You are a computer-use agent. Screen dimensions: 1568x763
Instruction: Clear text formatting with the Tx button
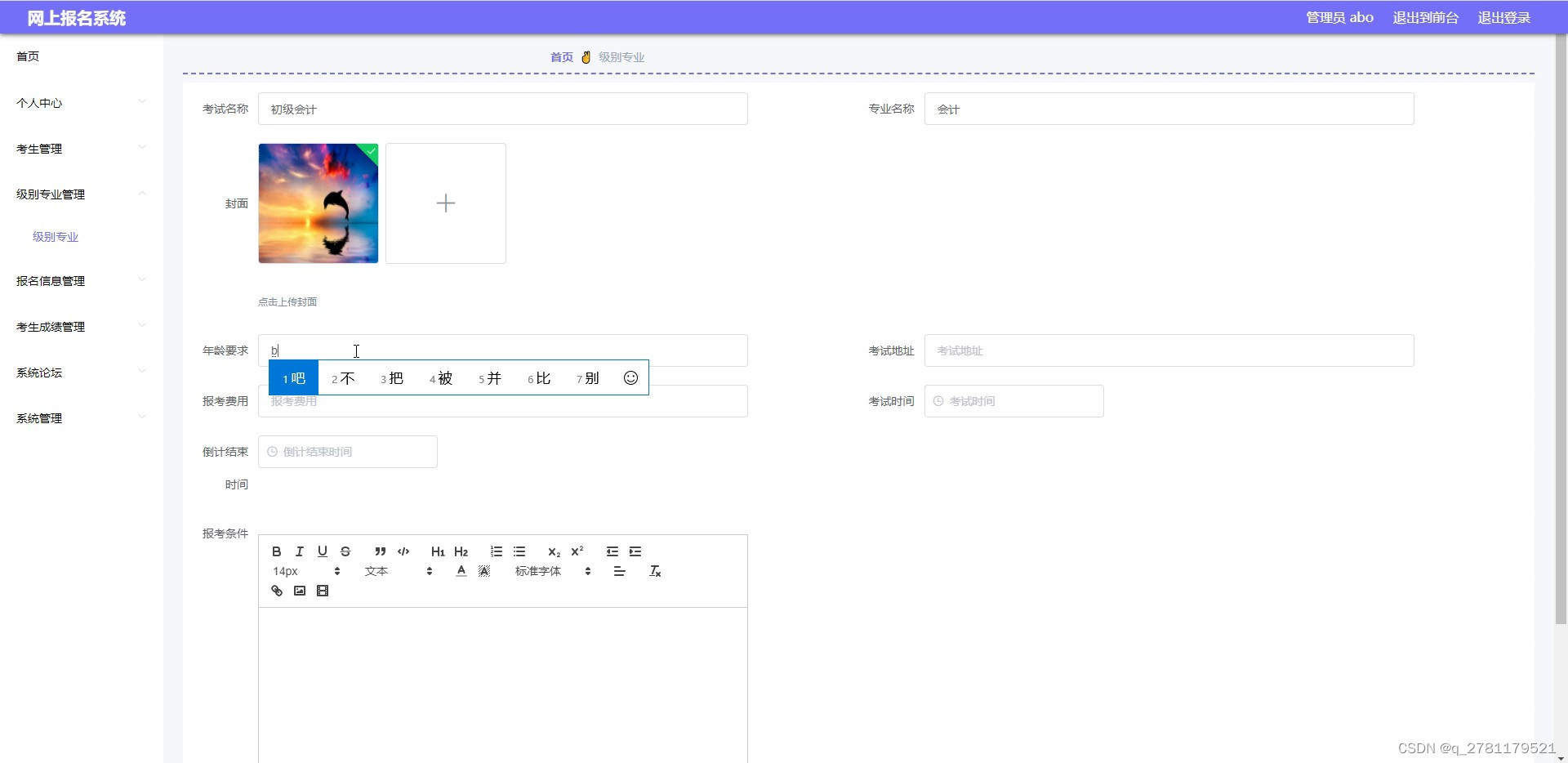pos(655,571)
